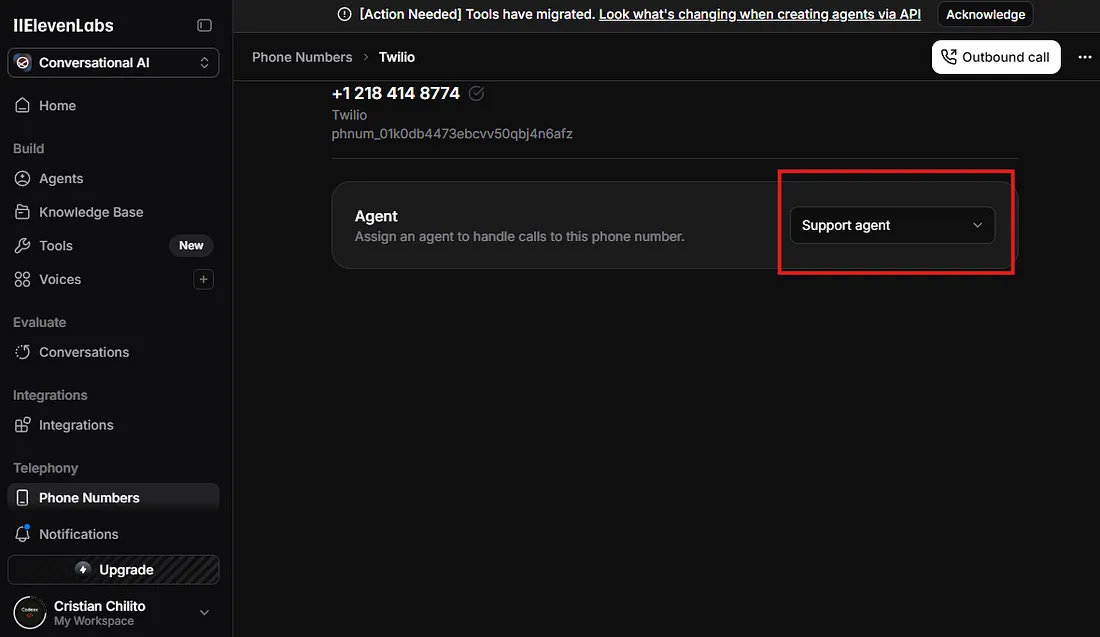Image resolution: width=1100 pixels, height=637 pixels.
Task: Open Notifications
Action: 113,534
